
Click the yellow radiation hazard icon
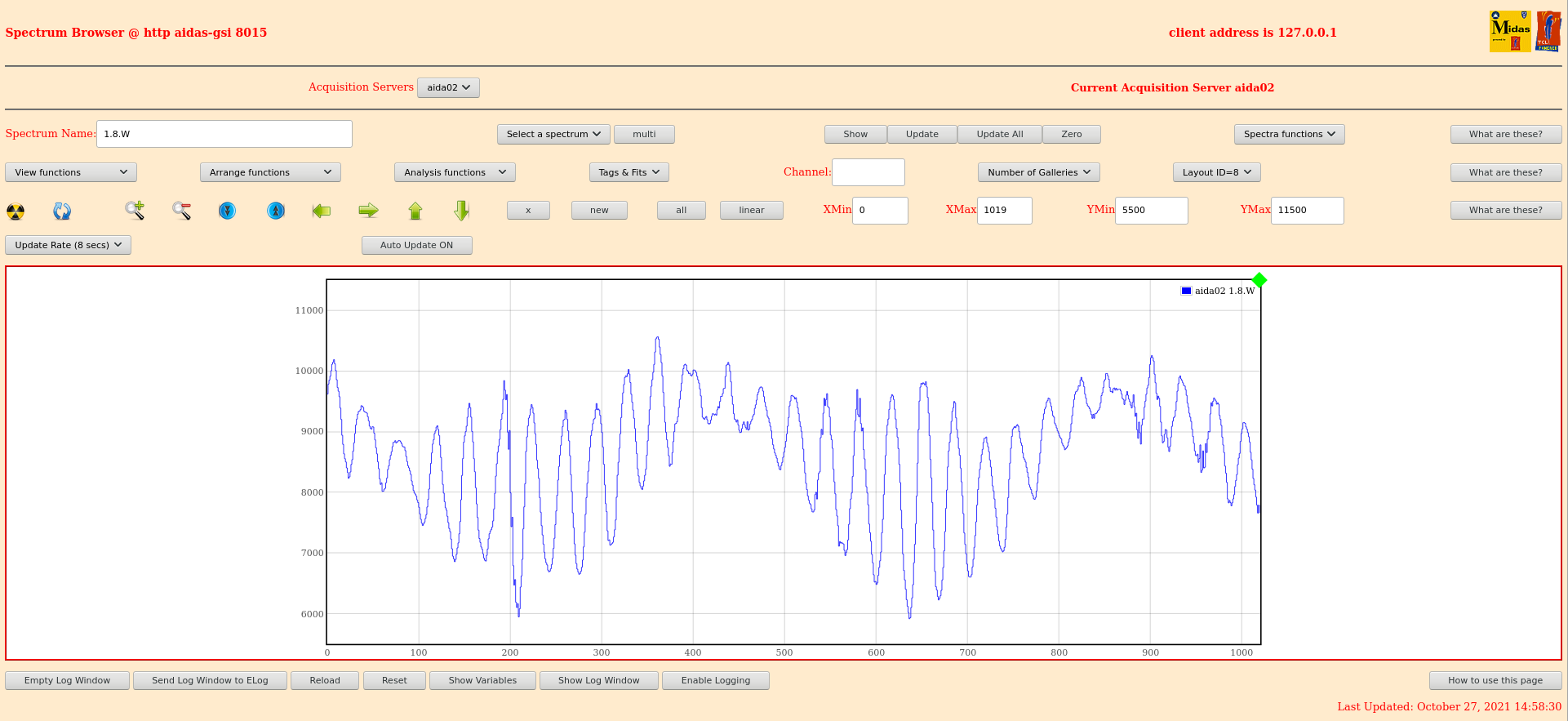click(x=16, y=211)
